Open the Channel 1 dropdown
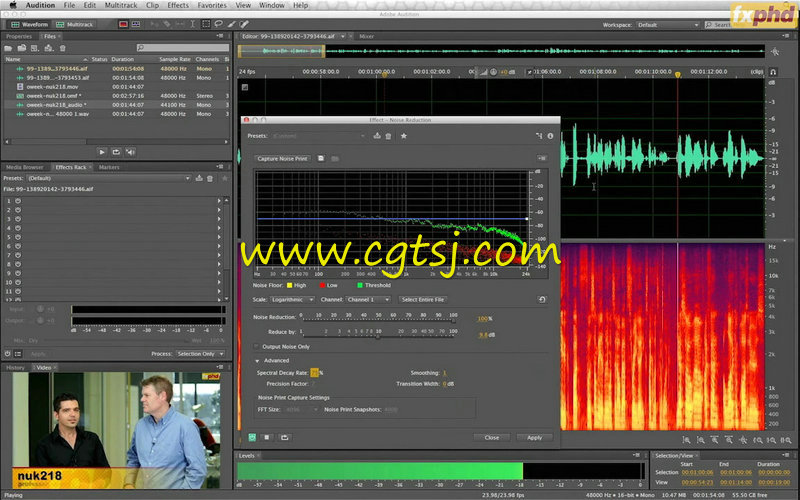Image resolution: width=800 pixels, height=500 pixels. coord(368,299)
